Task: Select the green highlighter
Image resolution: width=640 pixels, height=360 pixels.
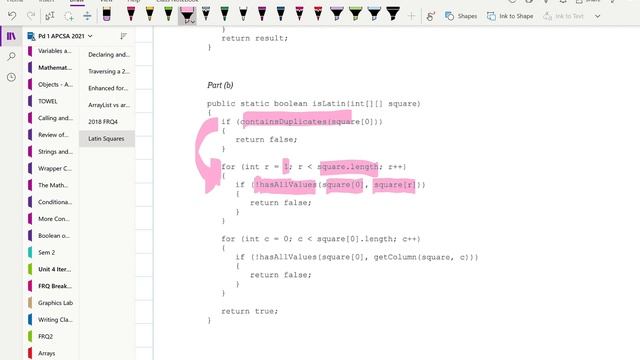Action: point(356,13)
